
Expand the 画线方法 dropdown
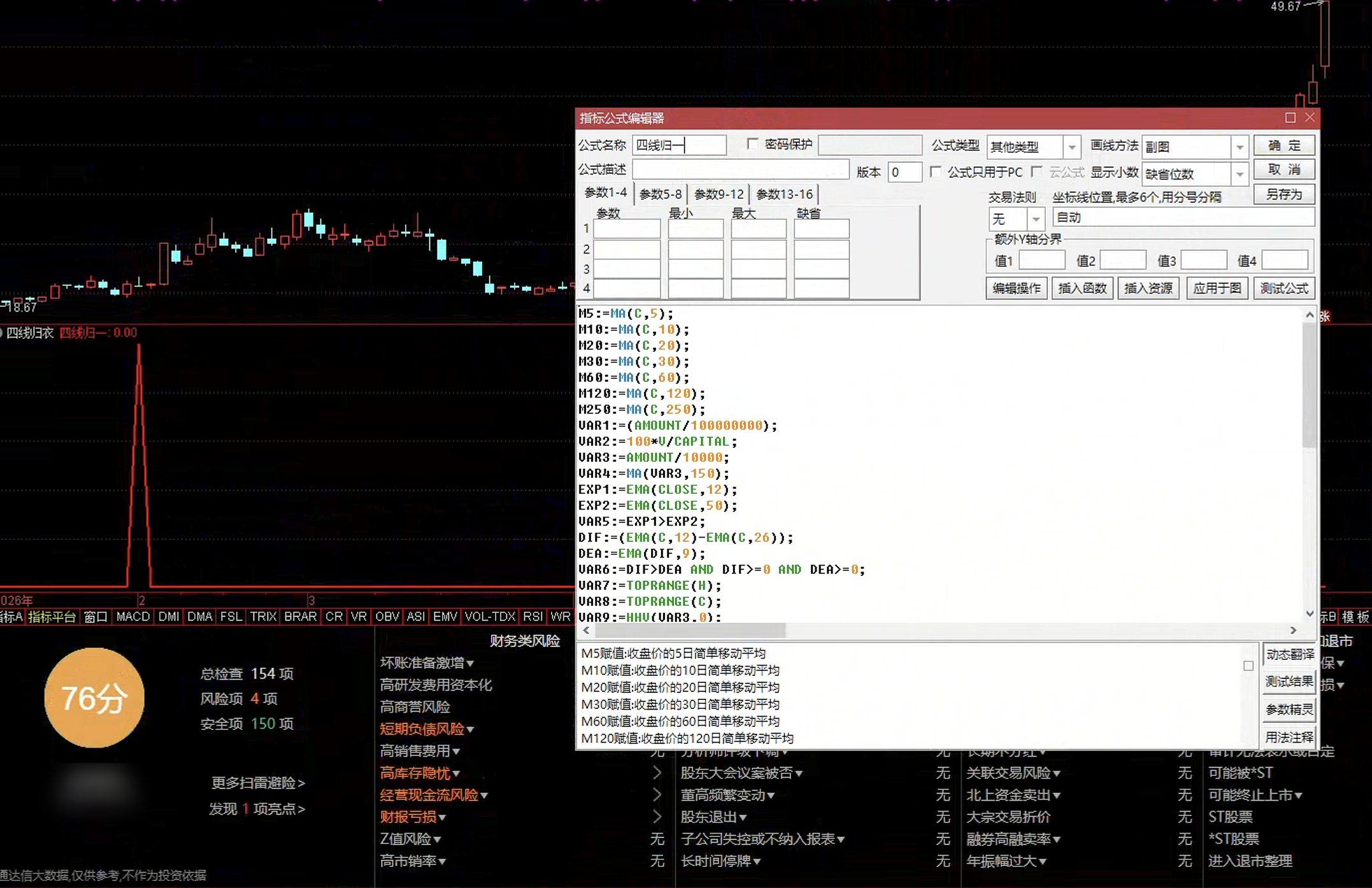[1240, 147]
